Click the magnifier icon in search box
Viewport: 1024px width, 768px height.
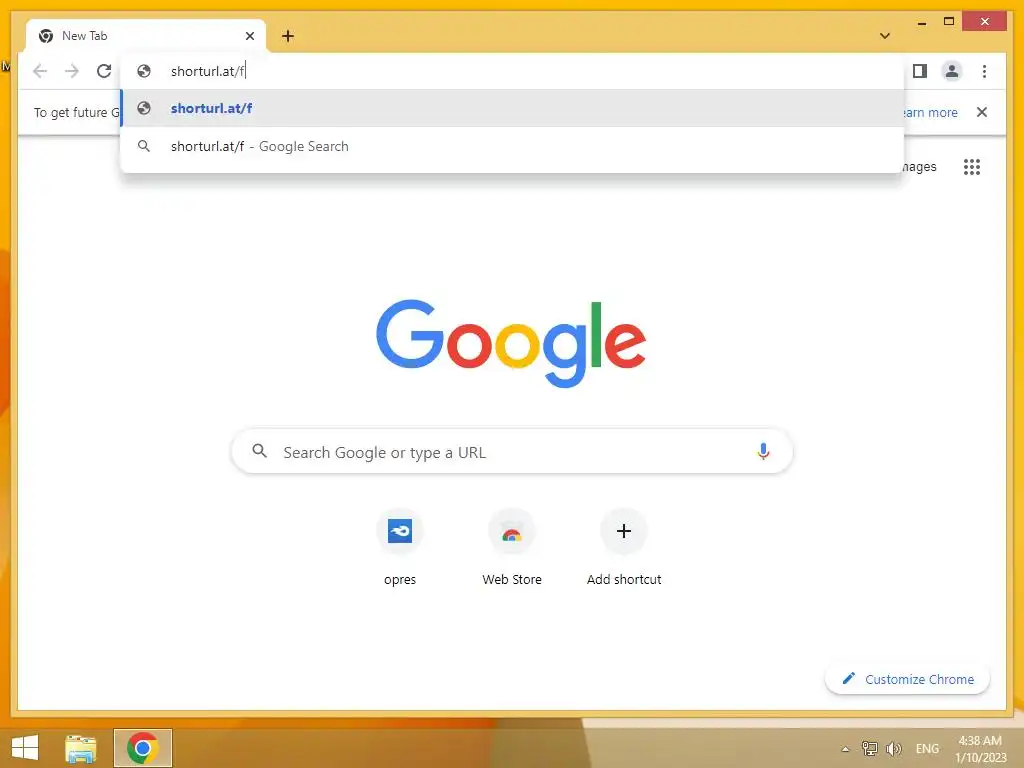coord(259,451)
